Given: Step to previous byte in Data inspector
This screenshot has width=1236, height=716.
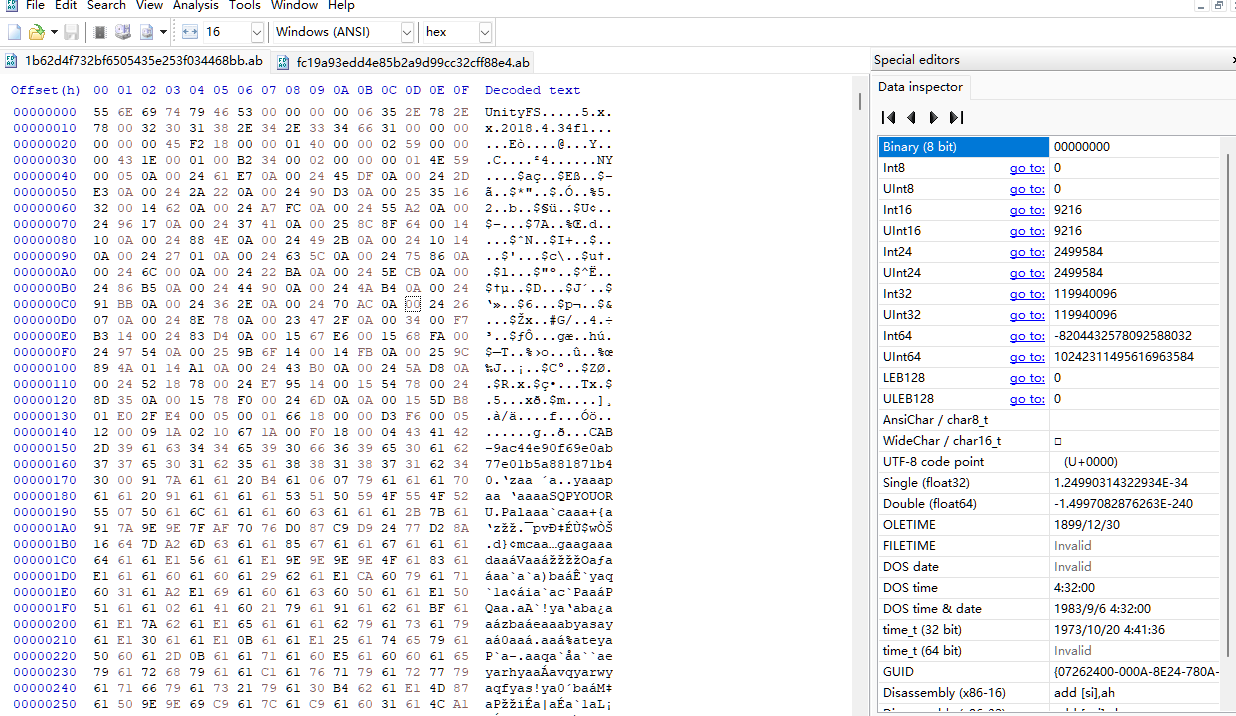Looking at the screenshot, I should pyautogui.click(x=911, y=117).
